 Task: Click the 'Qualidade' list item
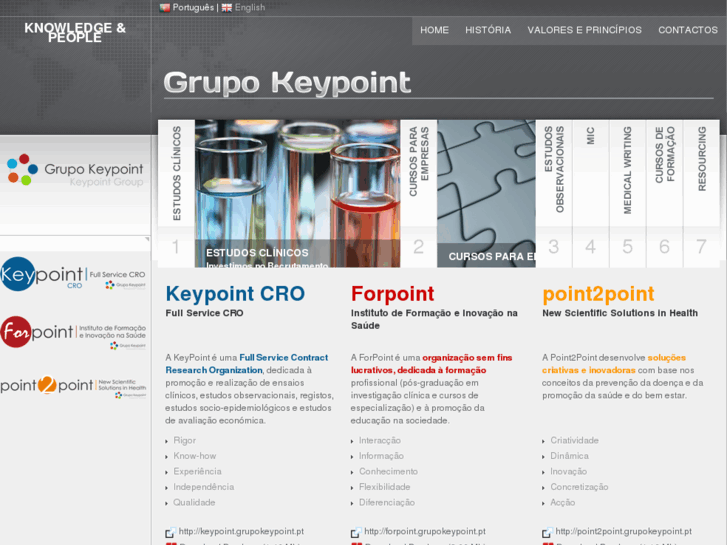194,502
